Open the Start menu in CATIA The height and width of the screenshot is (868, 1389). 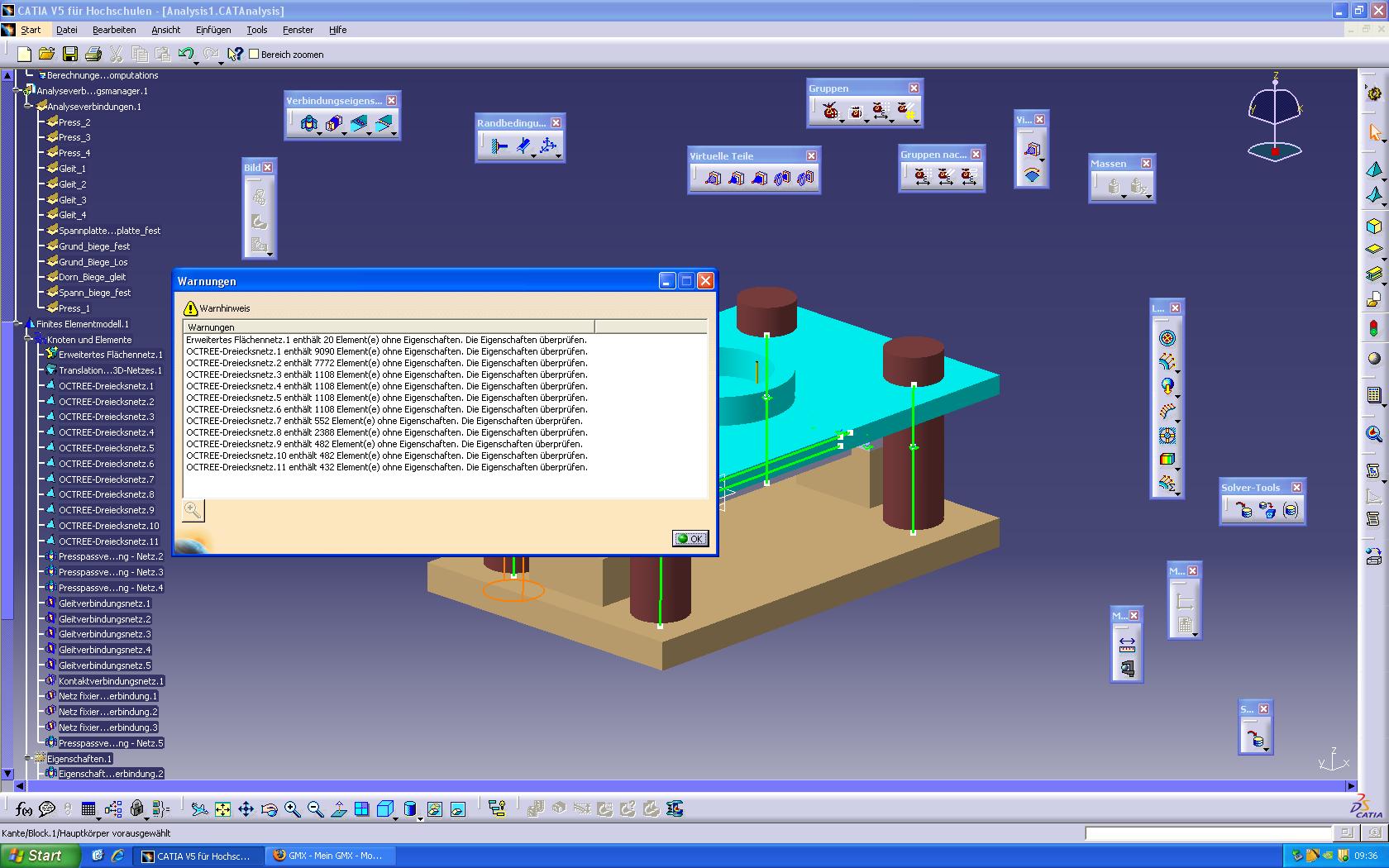coord(31,30)
